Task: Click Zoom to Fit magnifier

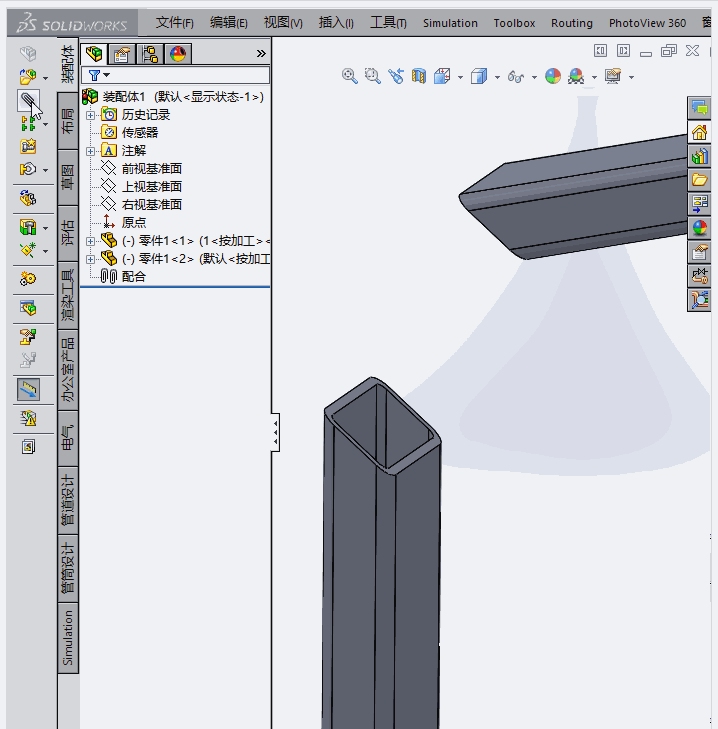Action: click(x=350, y=76)
